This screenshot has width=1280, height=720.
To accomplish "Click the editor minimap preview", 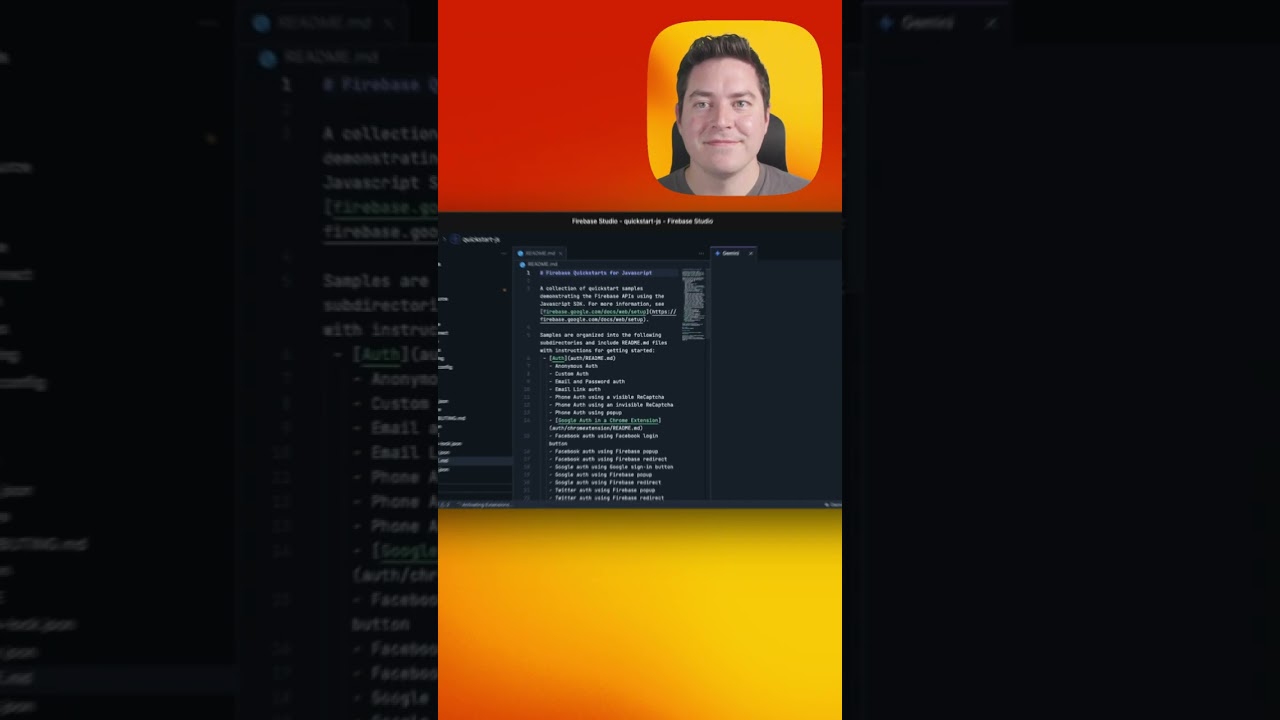I will point(693,305).
